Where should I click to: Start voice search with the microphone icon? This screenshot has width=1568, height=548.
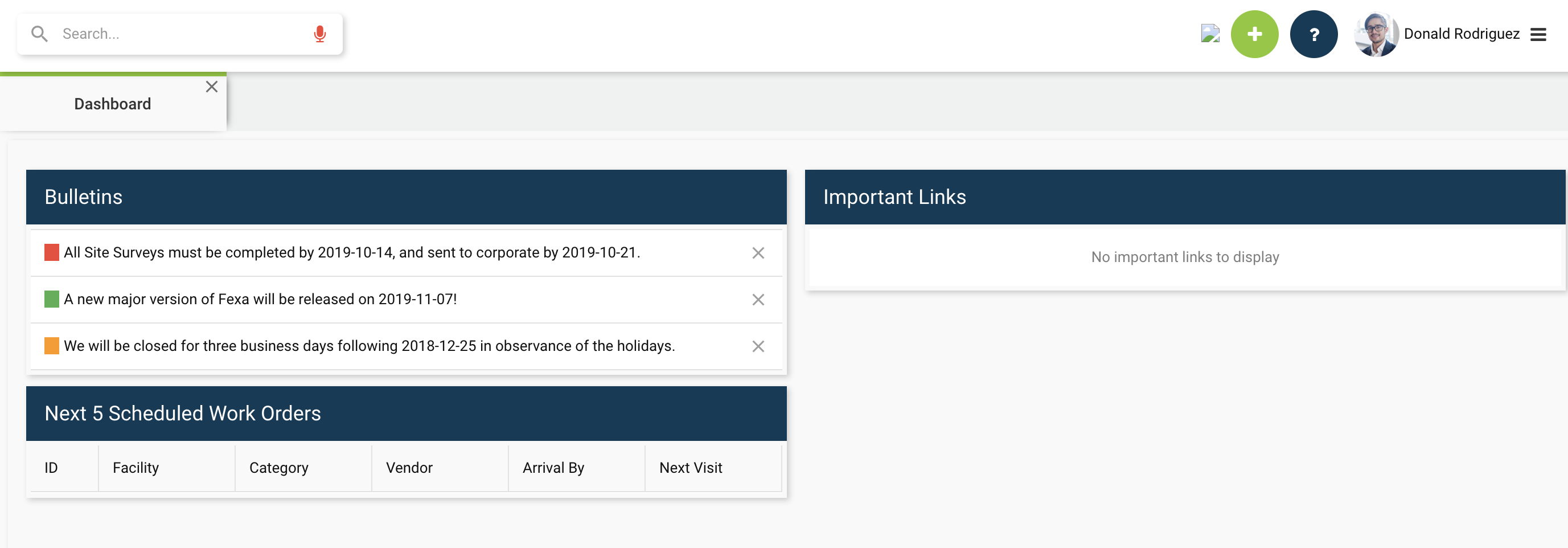coord(319,34)
